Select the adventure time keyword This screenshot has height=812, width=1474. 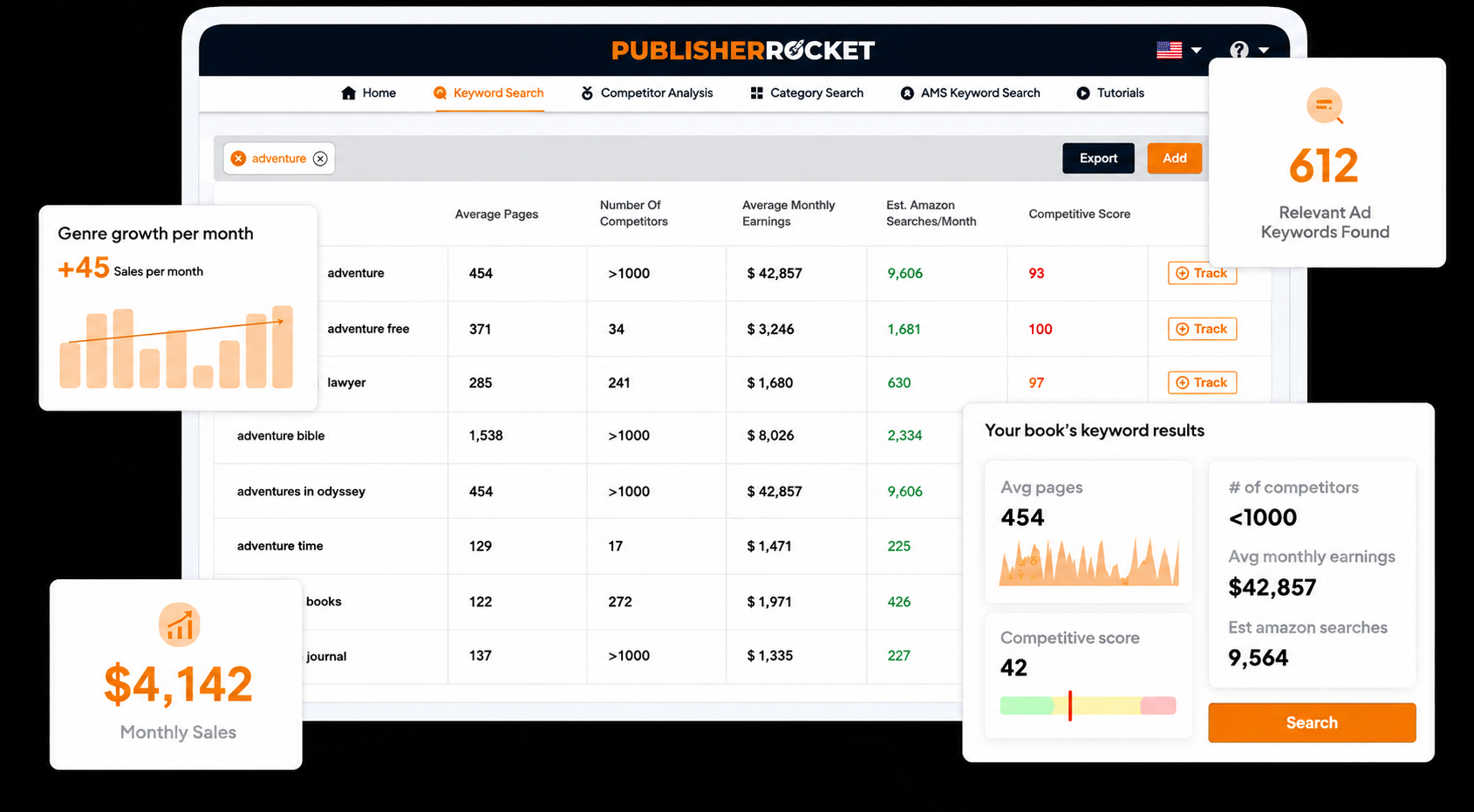pyautogui.click(x=280, y=547)
